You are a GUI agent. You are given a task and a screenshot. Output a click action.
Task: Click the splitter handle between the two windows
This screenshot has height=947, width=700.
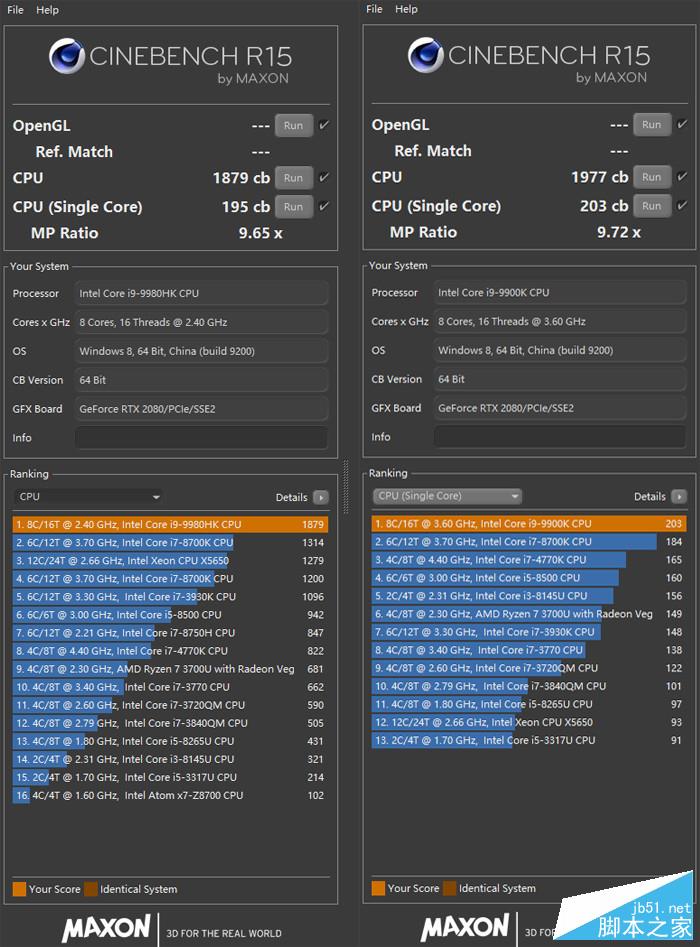[x=346, y=487]
